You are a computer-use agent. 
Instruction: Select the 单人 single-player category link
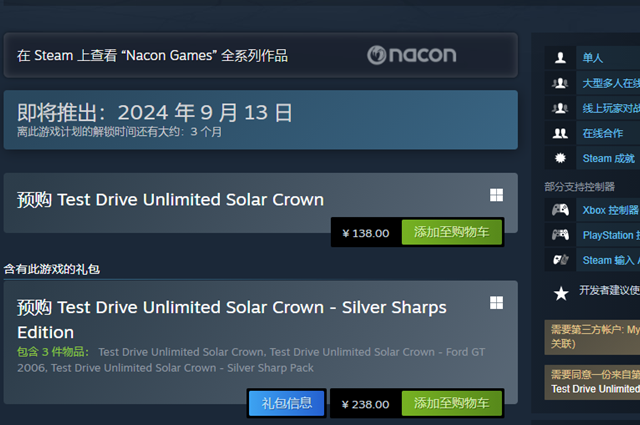click(x=592, y=58)
